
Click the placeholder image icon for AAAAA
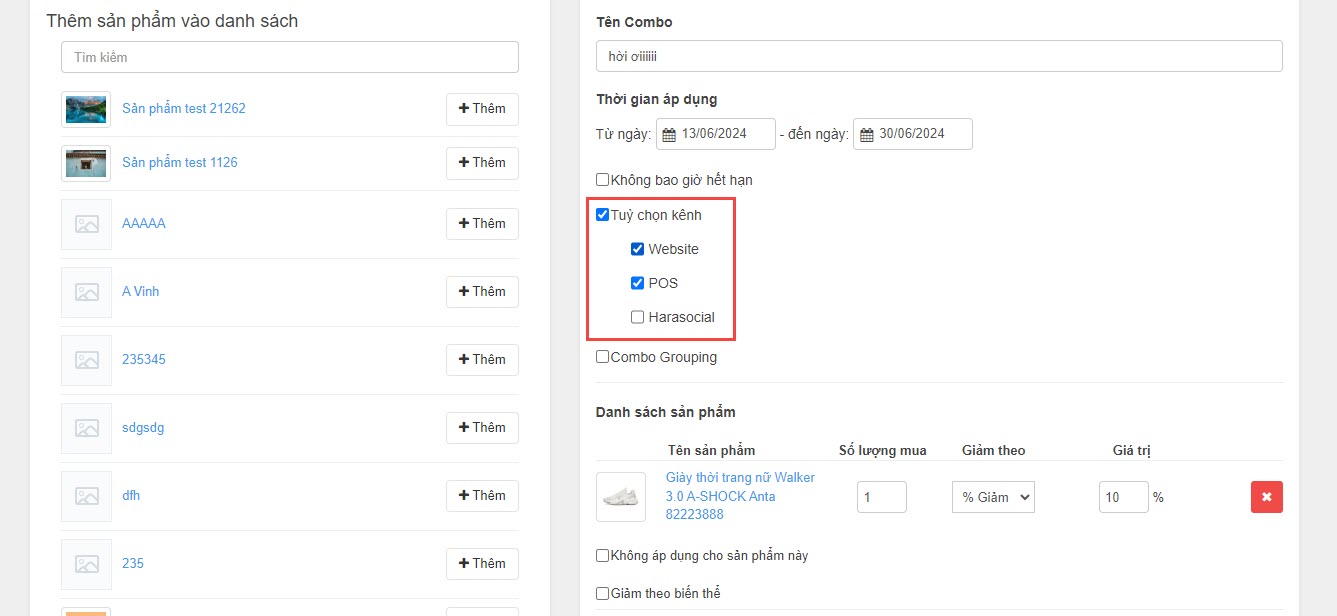pos(86,224)
